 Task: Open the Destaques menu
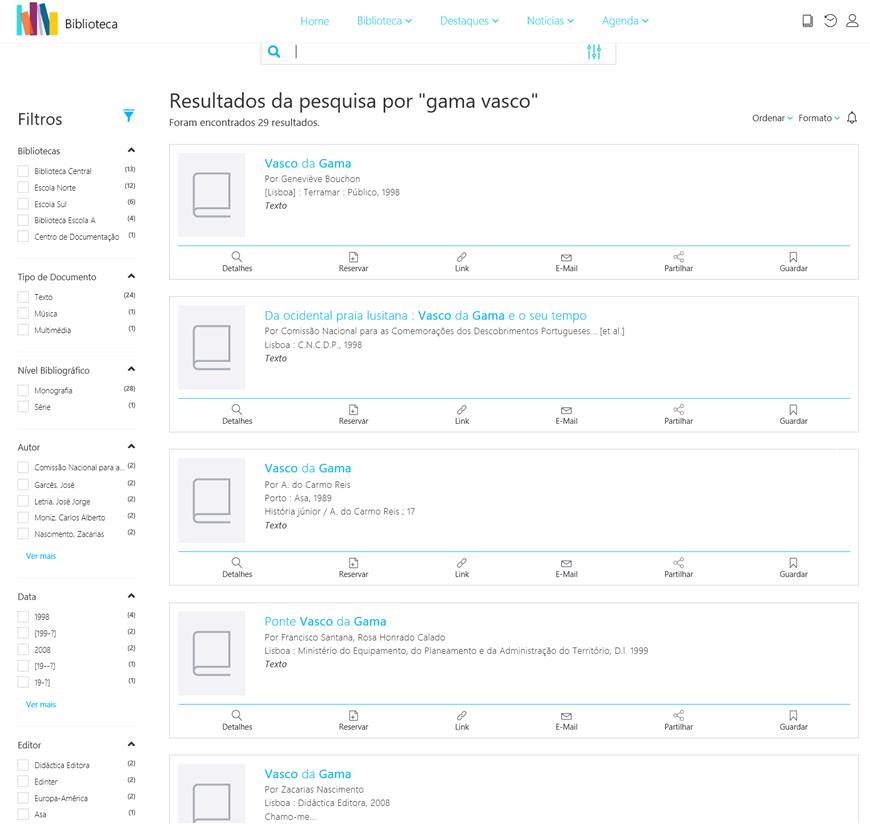pyautogui.click(x=468, y=21)
